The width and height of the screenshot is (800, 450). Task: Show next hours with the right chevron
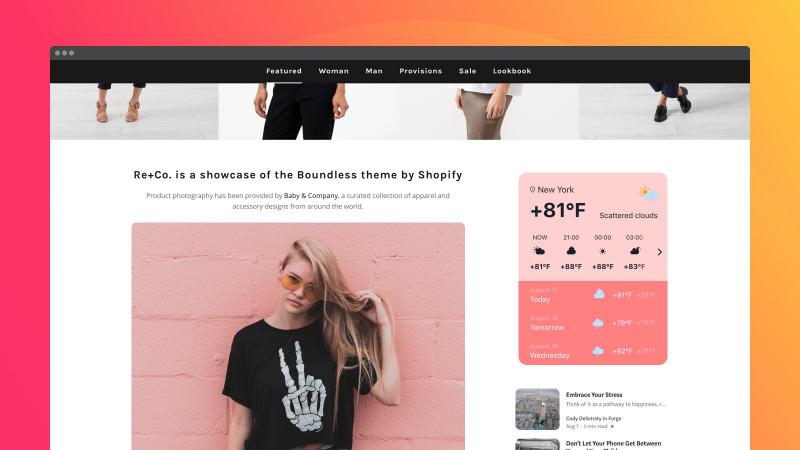click(660, 252)
